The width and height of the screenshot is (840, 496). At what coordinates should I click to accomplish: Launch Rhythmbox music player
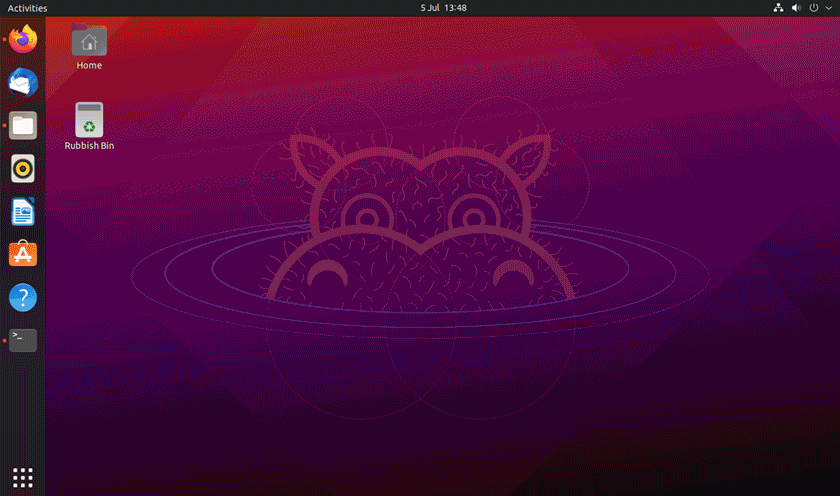pos(23,169)
